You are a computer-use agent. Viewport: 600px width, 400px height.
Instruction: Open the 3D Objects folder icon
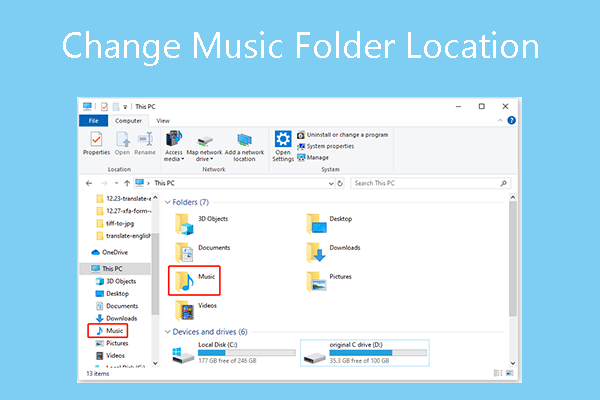[x=184, y=221]
